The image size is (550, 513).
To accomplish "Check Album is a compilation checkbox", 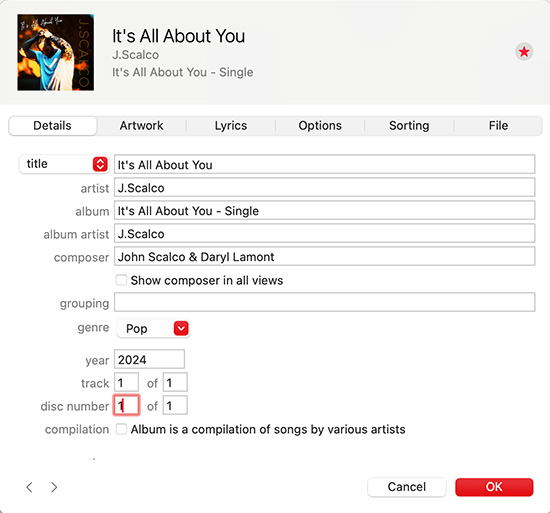I will 121,429.
